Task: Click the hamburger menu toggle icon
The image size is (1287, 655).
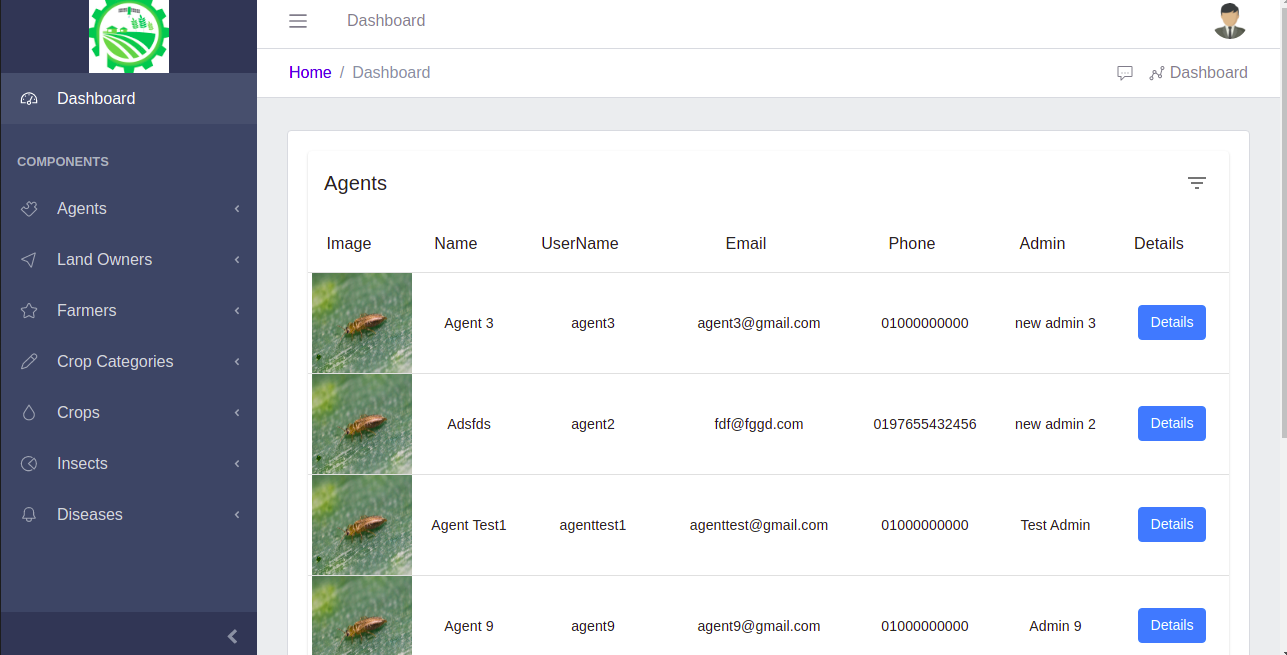Action: [x=298, y=21]
